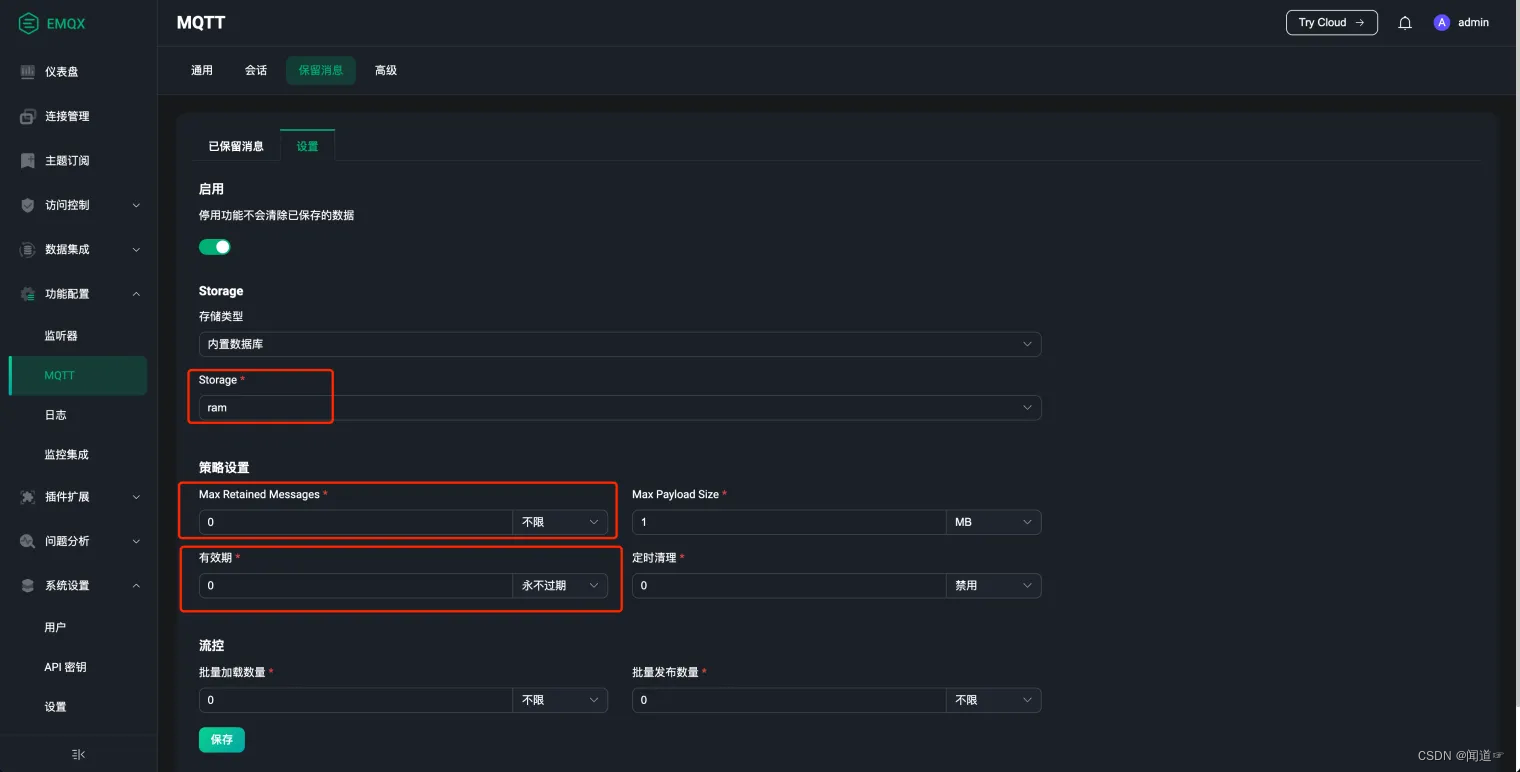Click the 问题分析 magnifier icon
The image size is (1520, 772).
click(x=28, y=541)
